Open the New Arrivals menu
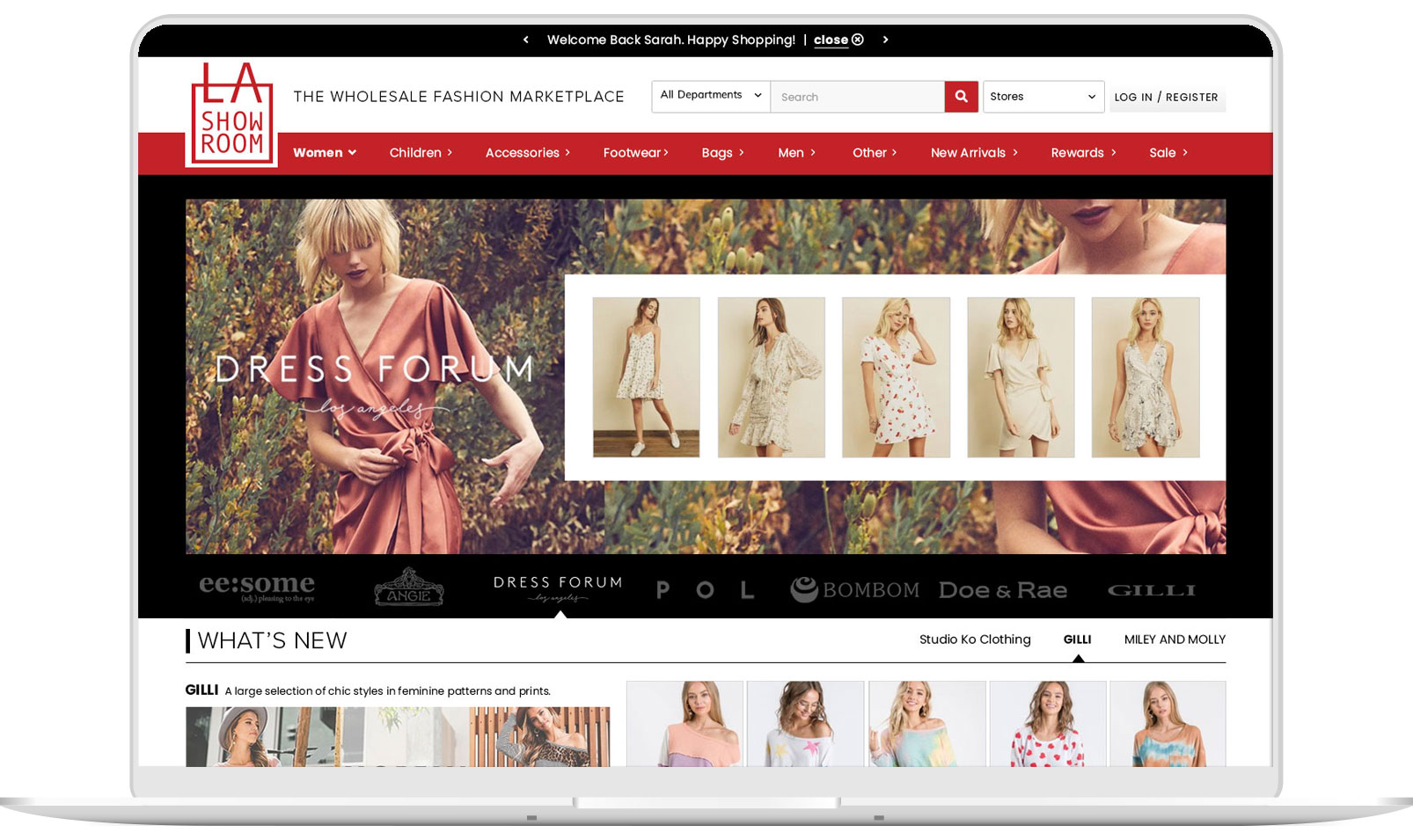The width and height of the screenshot is (1413, 840). pyautogui.click(x=973, y=153)
